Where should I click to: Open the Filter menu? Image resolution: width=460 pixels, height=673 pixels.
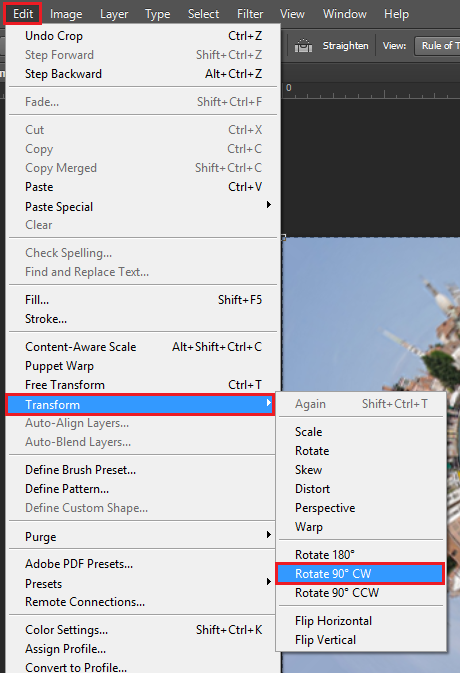click(x=250, y=14)
